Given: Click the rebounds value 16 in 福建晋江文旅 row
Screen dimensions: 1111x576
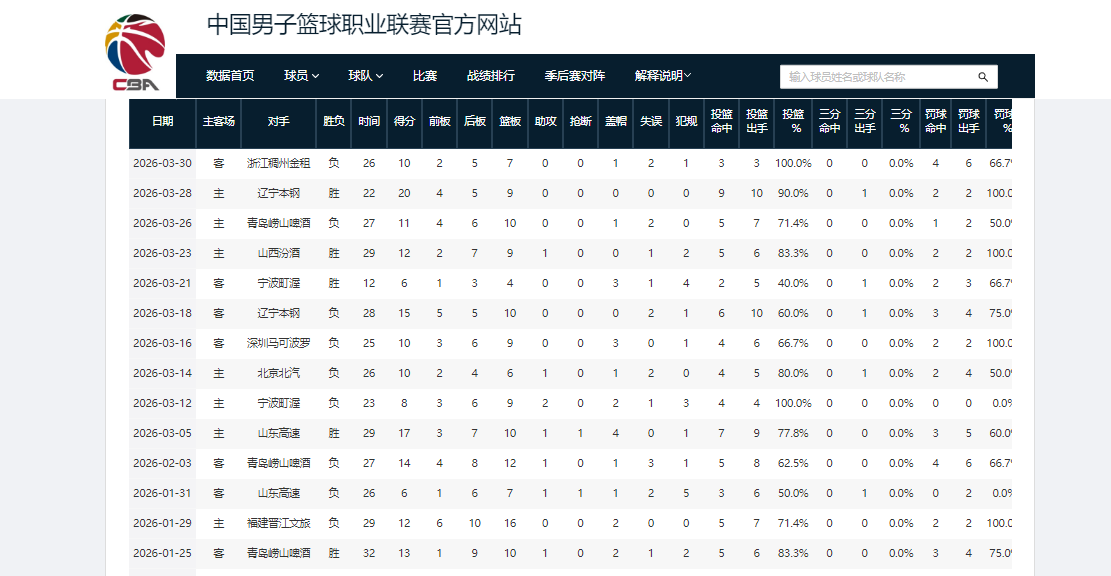Looking at the screenshot, I should point(510,523).
